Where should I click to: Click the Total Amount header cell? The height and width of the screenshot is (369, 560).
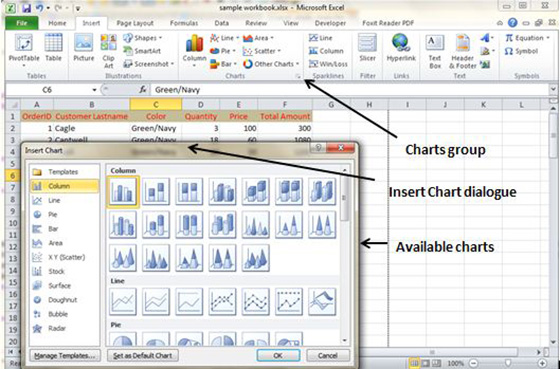point(285,116)
